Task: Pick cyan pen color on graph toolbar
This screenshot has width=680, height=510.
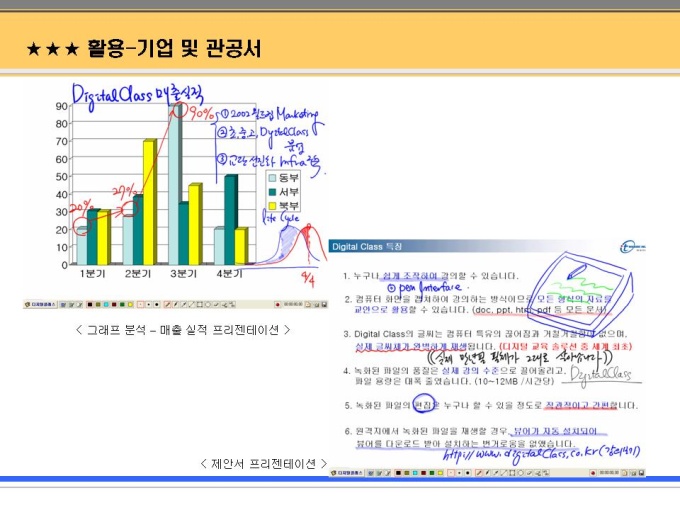Action: [106, 304]
